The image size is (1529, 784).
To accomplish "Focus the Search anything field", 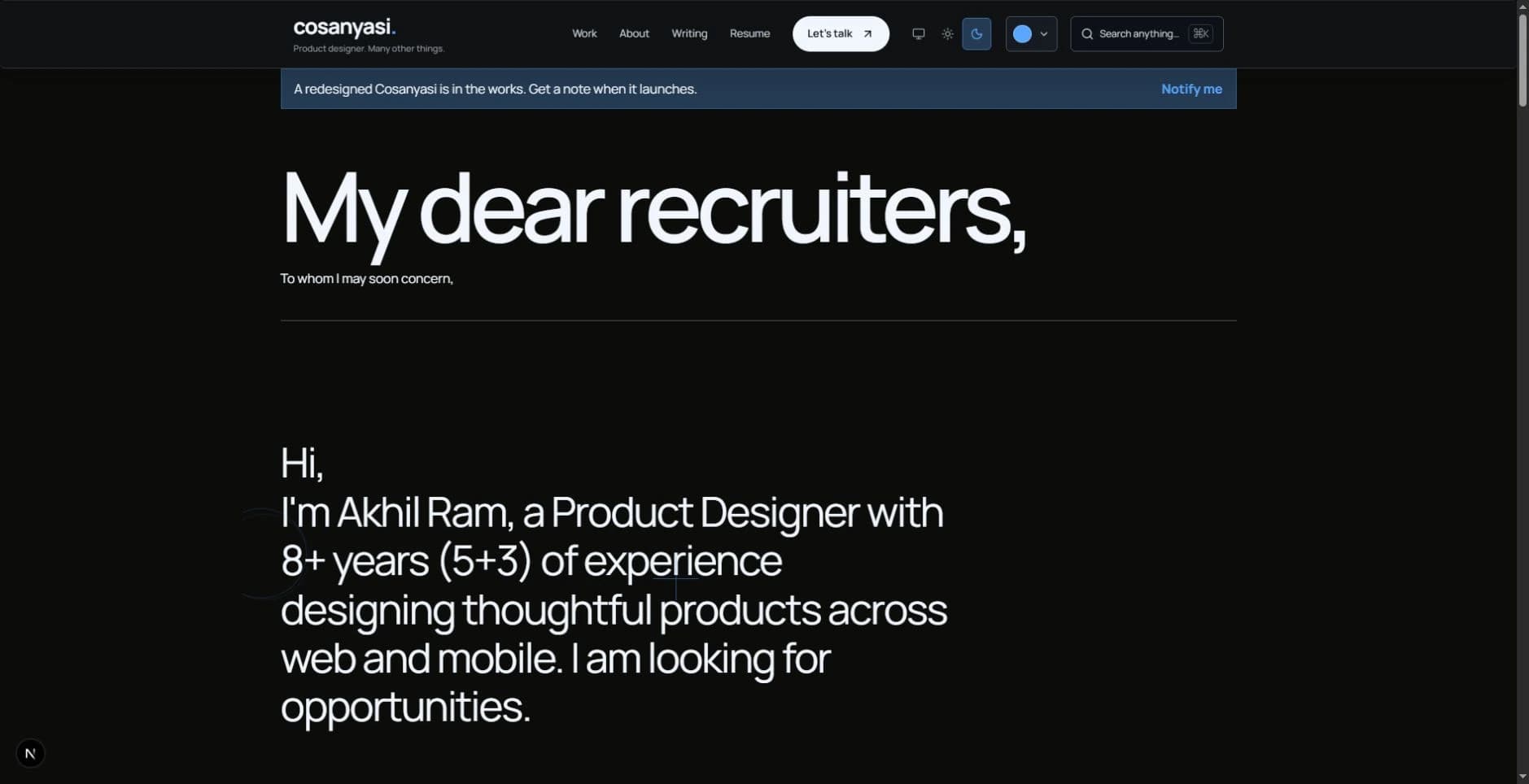I will click(1147, 34).
